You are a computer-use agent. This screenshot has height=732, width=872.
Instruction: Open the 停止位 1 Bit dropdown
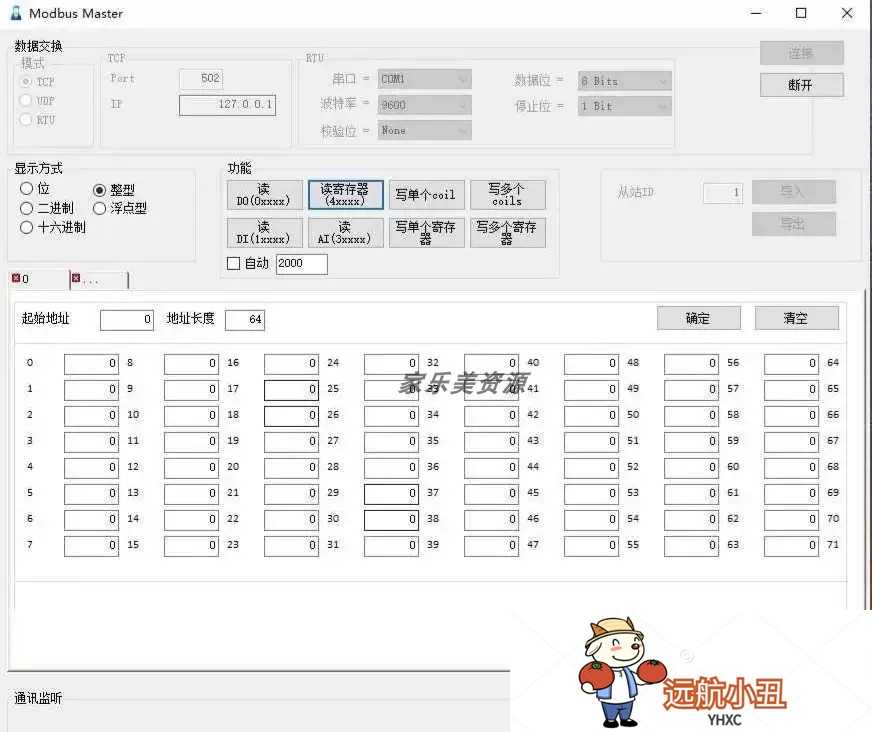(625, 106)
